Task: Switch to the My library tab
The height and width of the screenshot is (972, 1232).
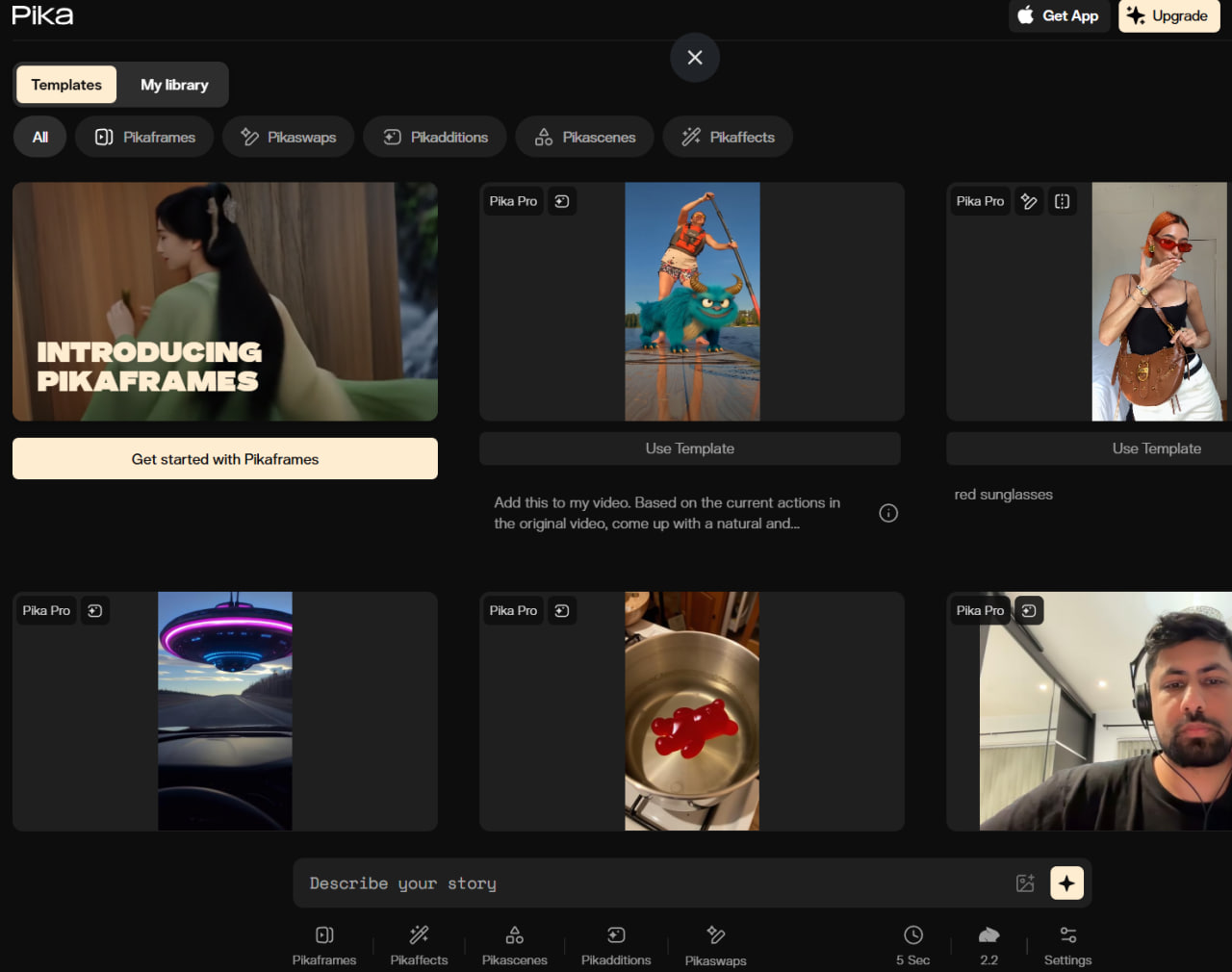Action: point(174,85)
